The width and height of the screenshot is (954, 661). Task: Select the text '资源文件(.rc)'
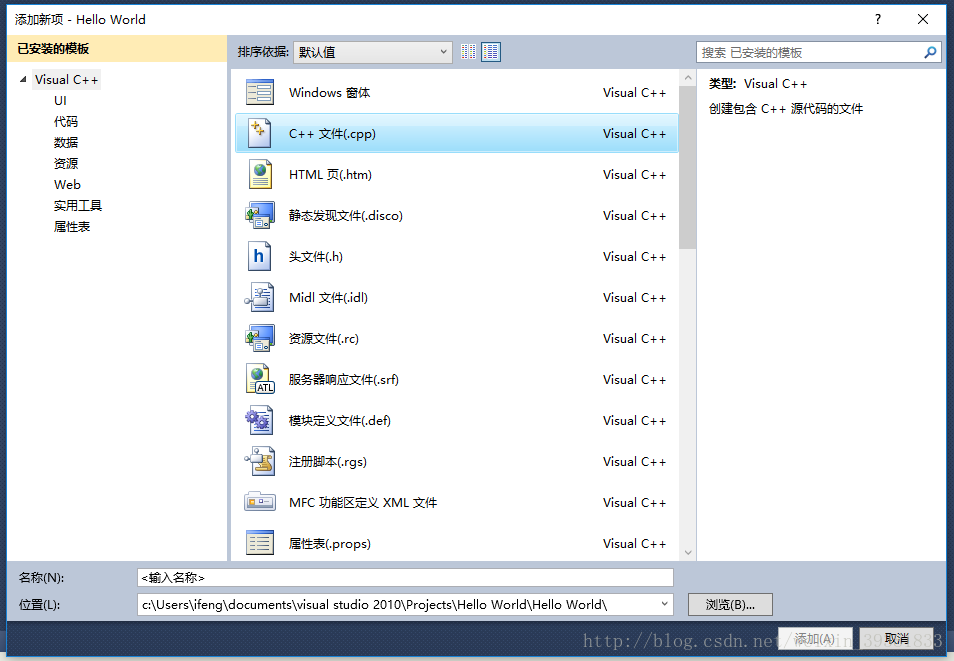[324, 338]
